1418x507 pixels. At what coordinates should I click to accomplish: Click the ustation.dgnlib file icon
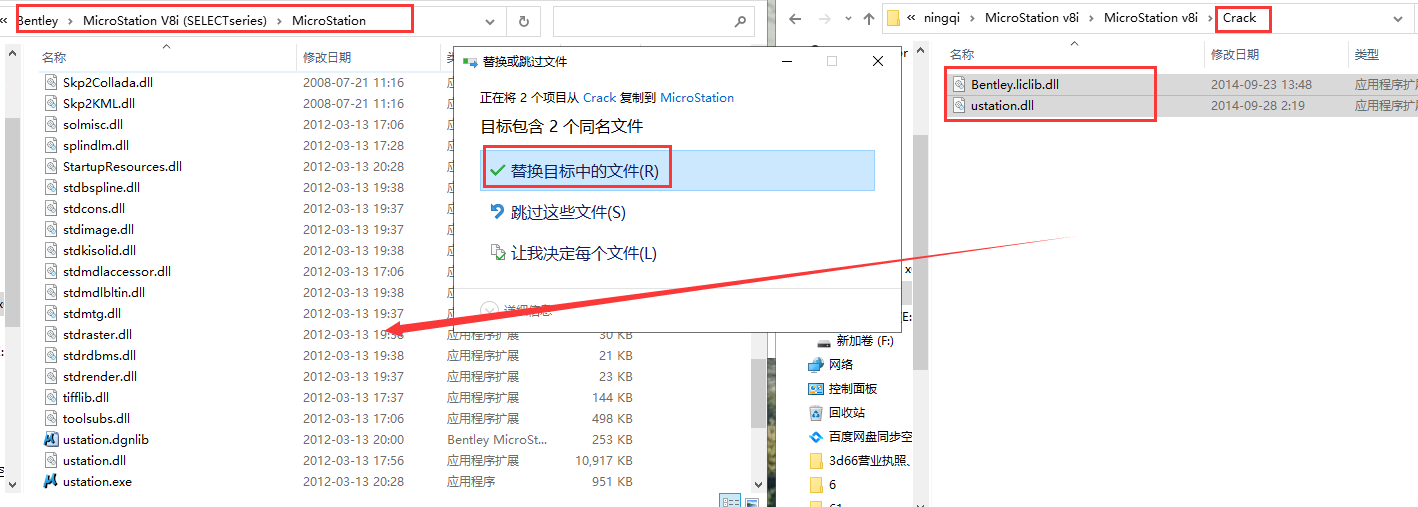point(51,439)
